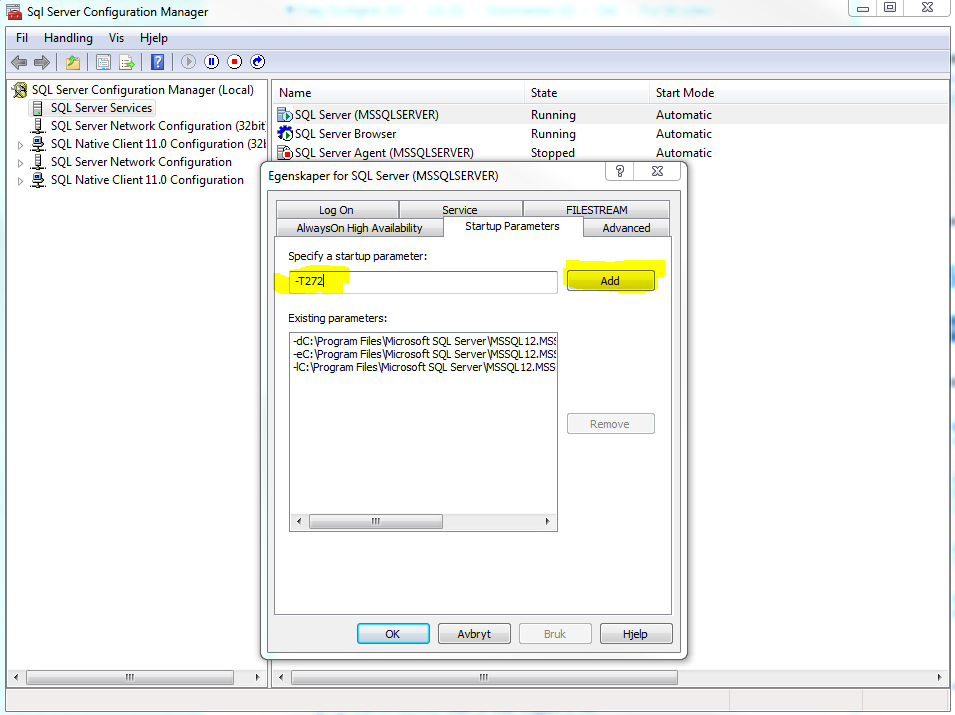Switch to the Advanced tab
The height and width of the screenshot is (715, 955).
pos(626,228)
